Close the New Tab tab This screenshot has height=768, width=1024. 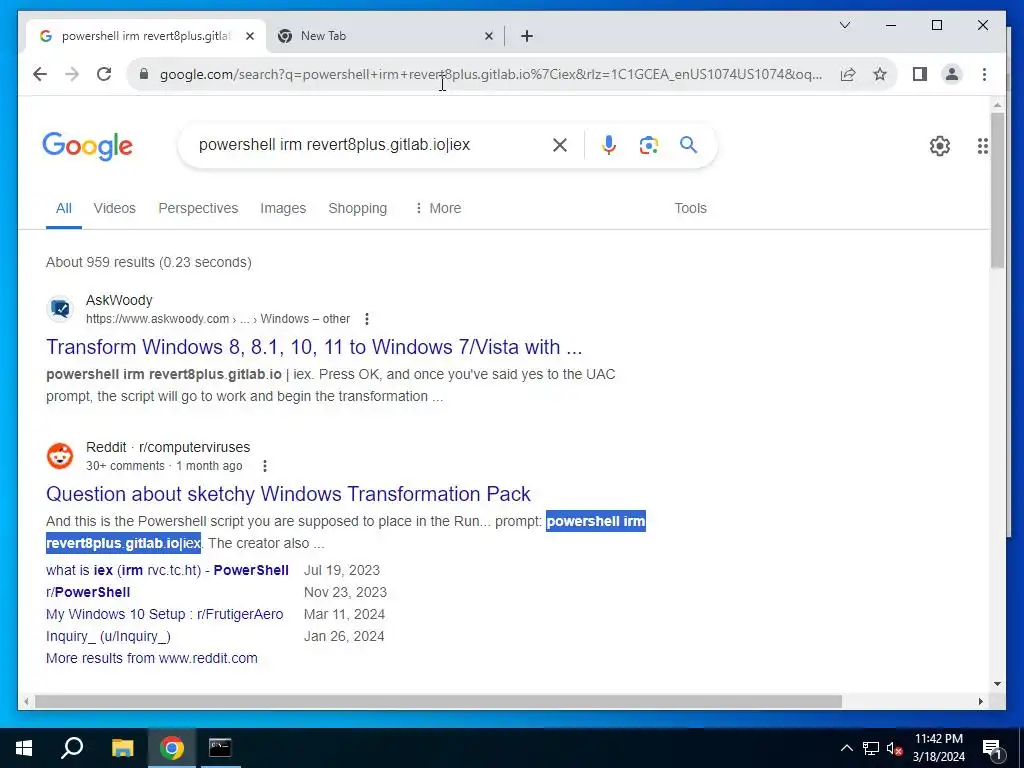488,36
